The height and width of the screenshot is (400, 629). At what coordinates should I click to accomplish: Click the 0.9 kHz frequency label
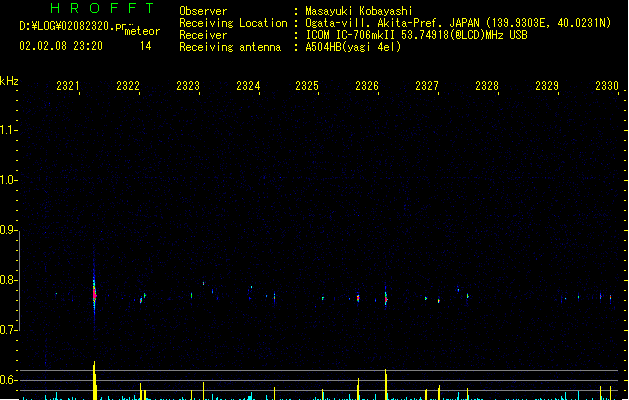8,230
